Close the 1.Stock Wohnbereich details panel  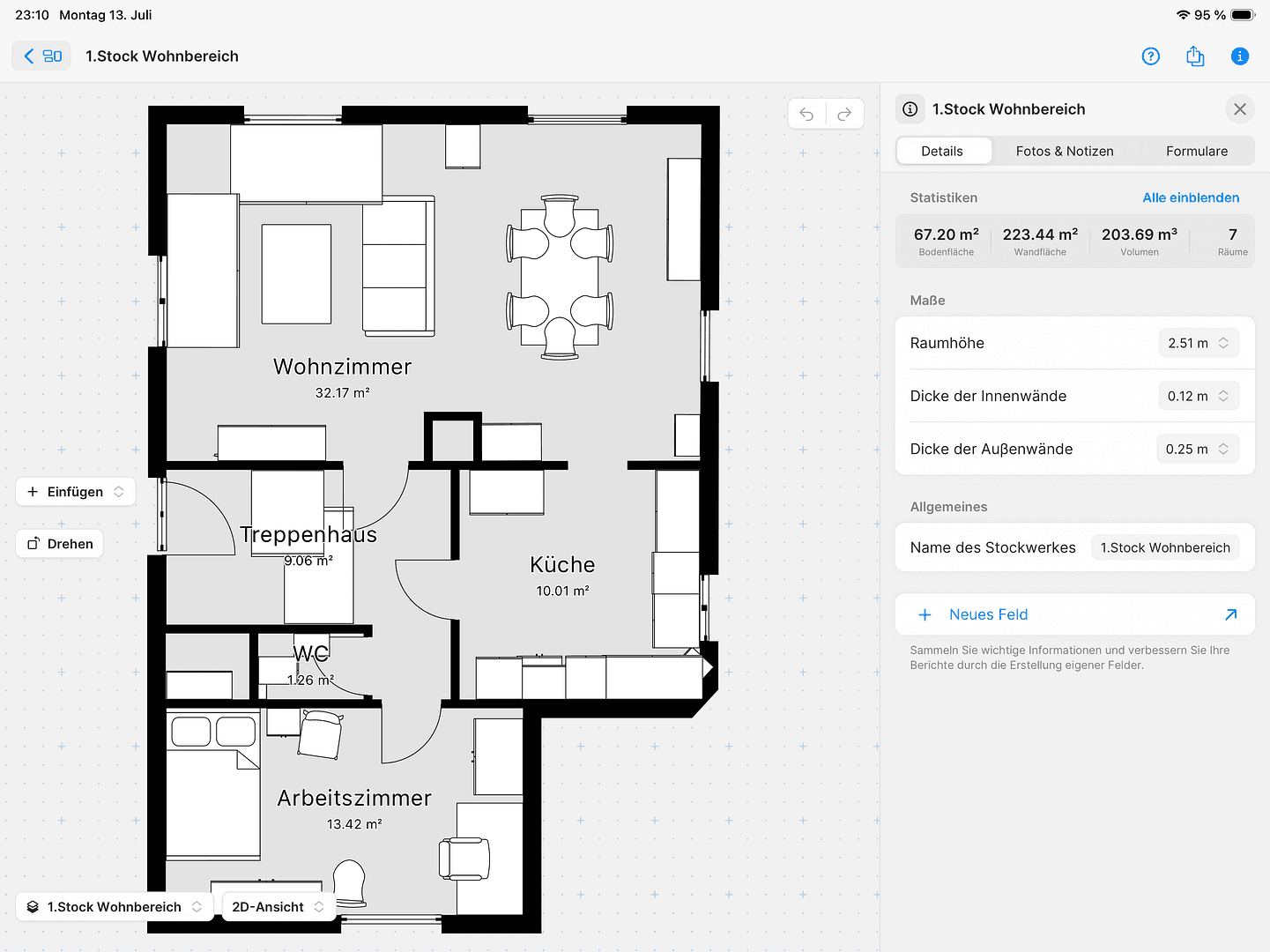pyautogui.click(x=1239, y=109)
